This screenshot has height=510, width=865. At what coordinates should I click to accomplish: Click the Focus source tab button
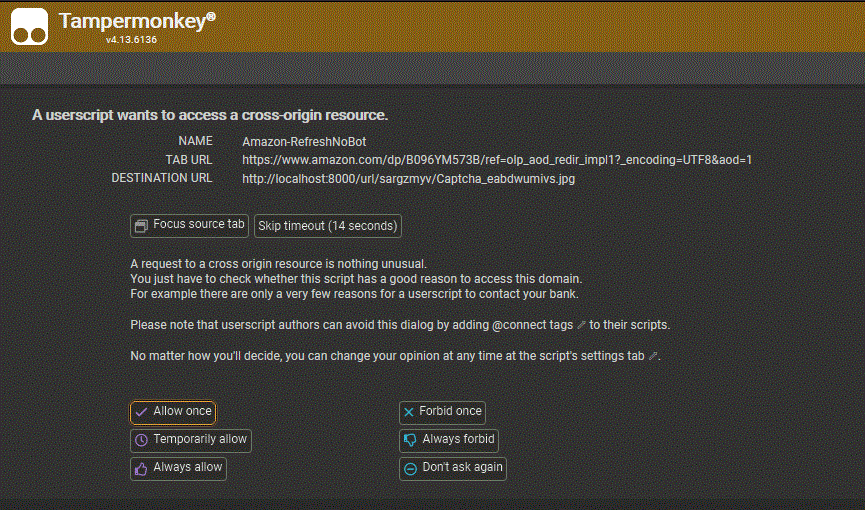189,226
